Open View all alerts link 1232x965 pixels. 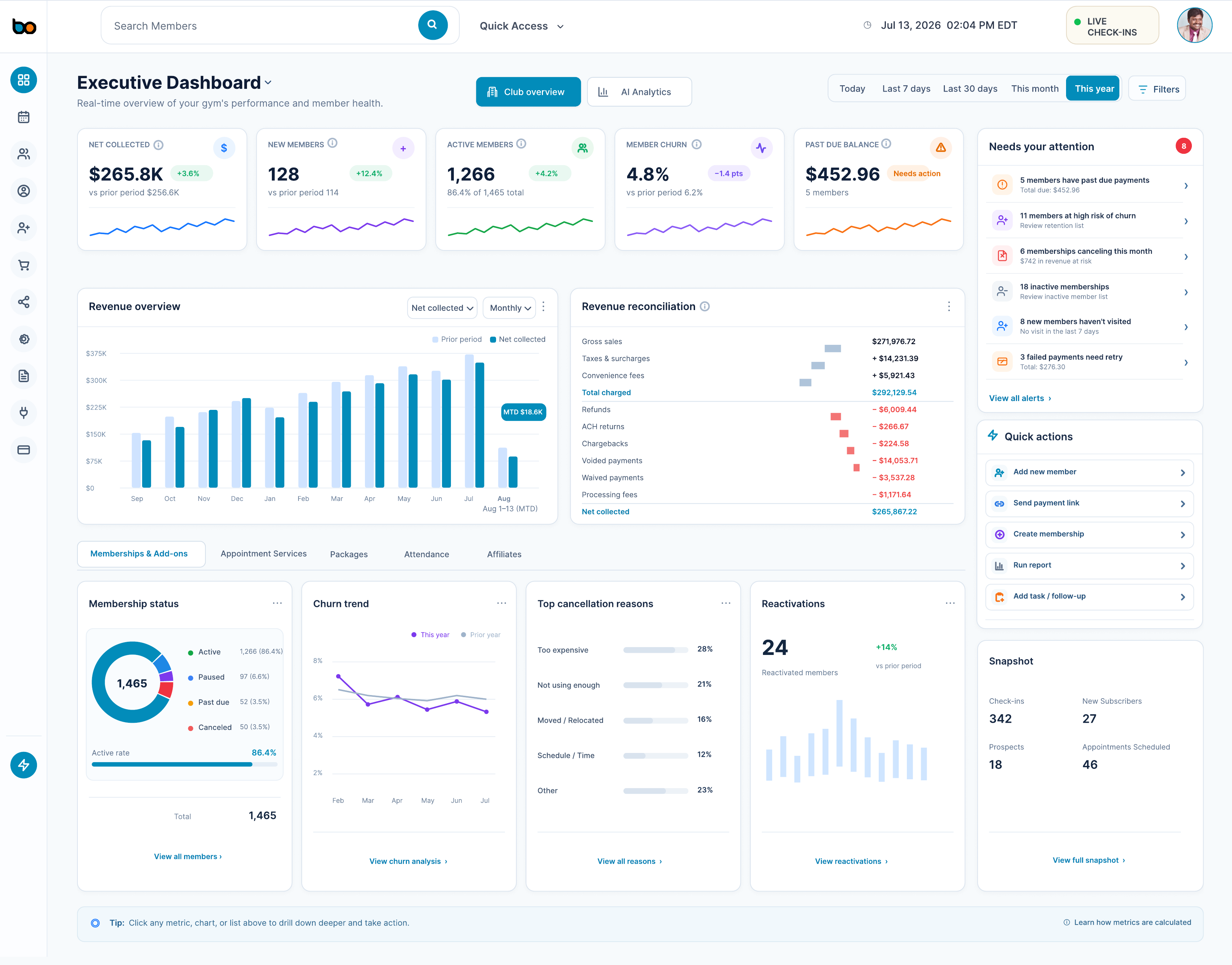click(x=1020, y=398)
